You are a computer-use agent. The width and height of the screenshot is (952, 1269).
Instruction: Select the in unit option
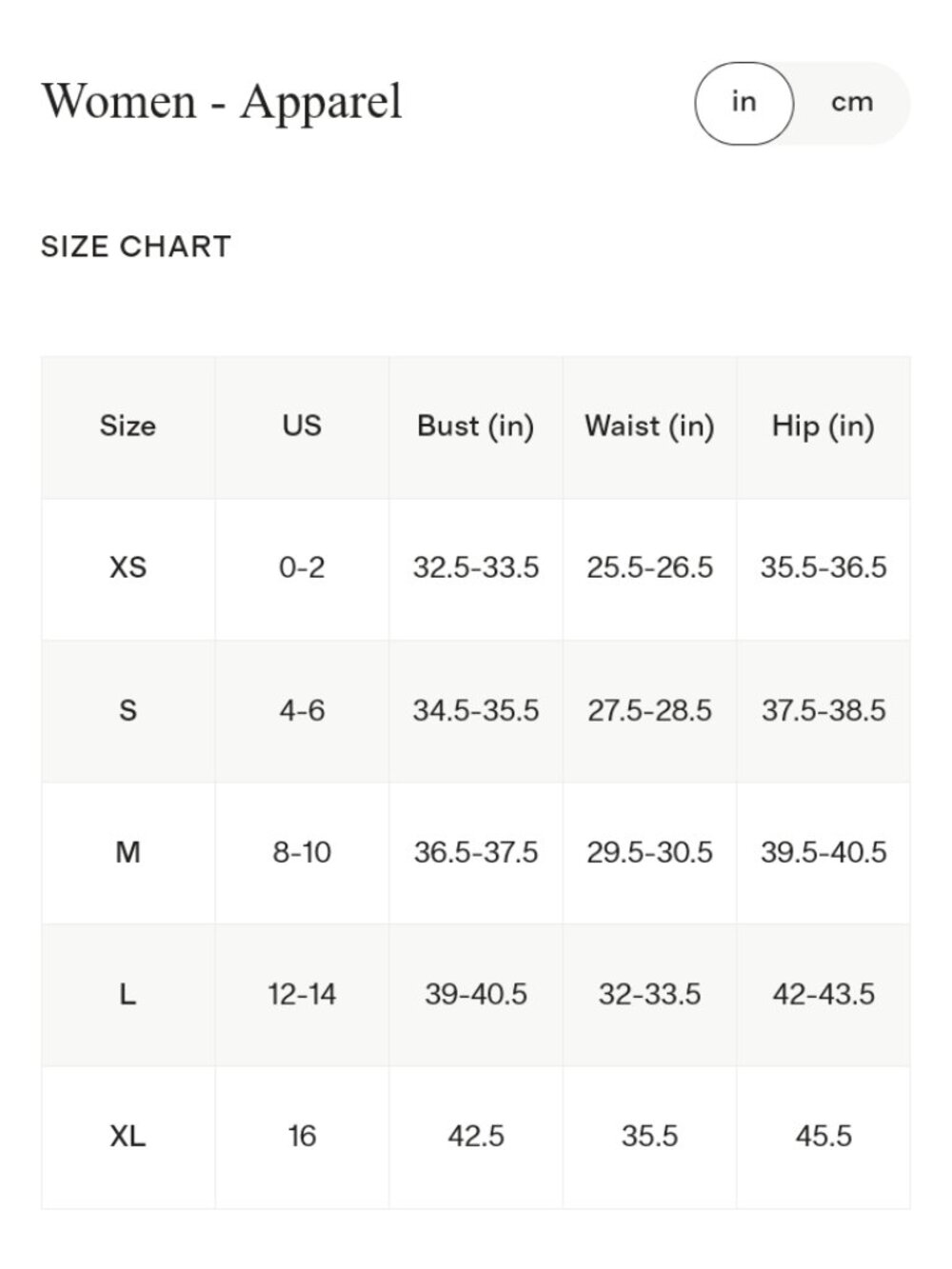pyautogui.click(x=744, y=103)
